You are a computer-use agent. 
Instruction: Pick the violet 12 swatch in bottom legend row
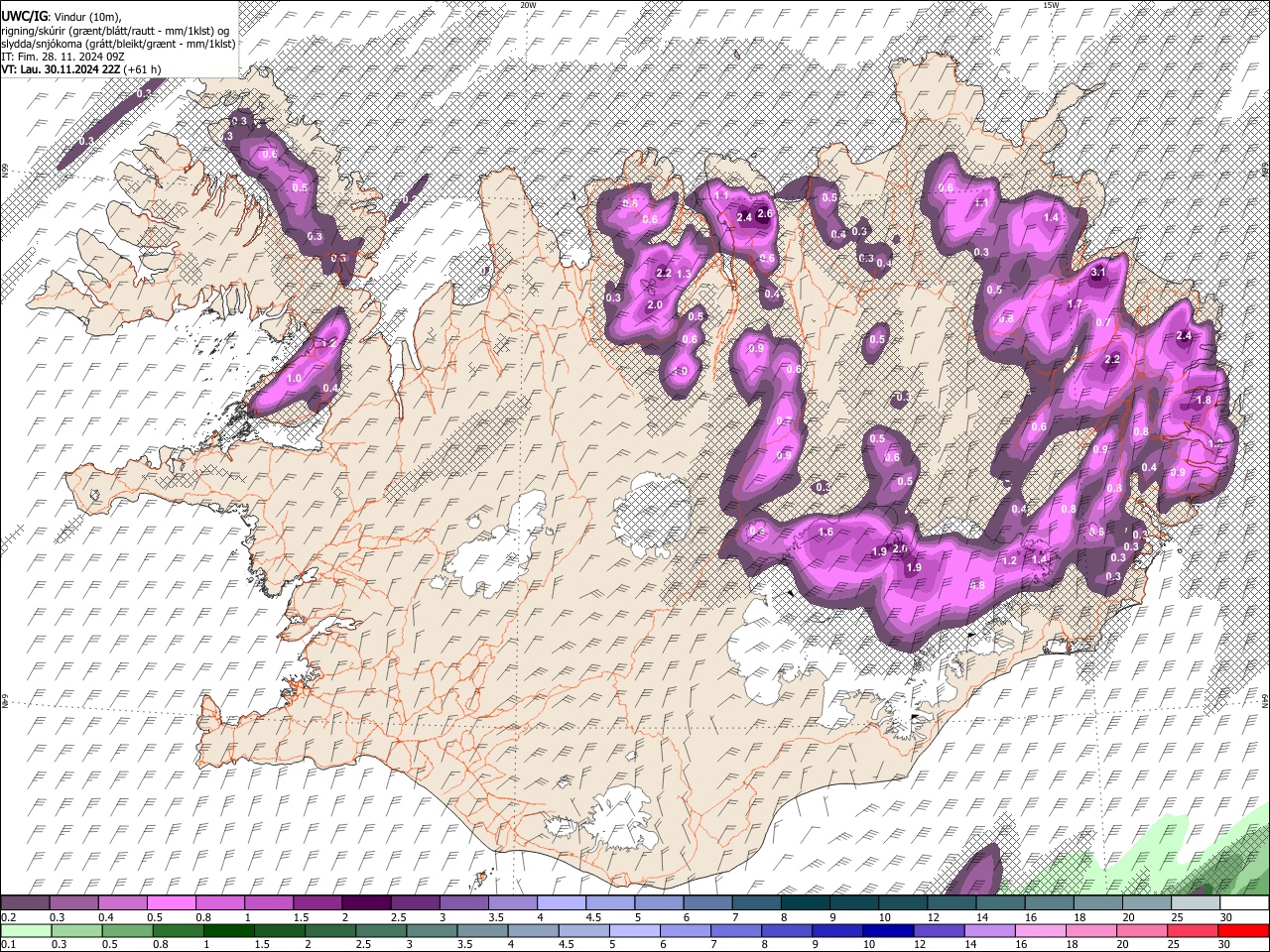(x=940, y=930)
